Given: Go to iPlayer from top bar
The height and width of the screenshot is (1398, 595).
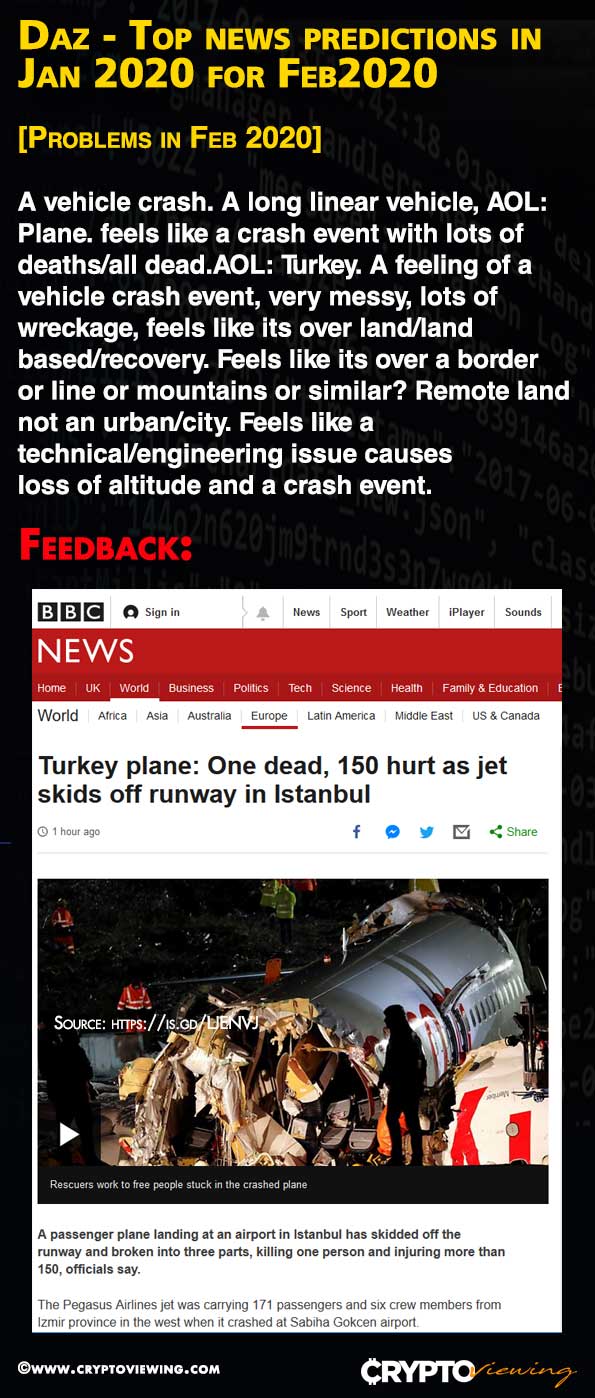Looking at the screenshot, I should [x=467, y=612].
